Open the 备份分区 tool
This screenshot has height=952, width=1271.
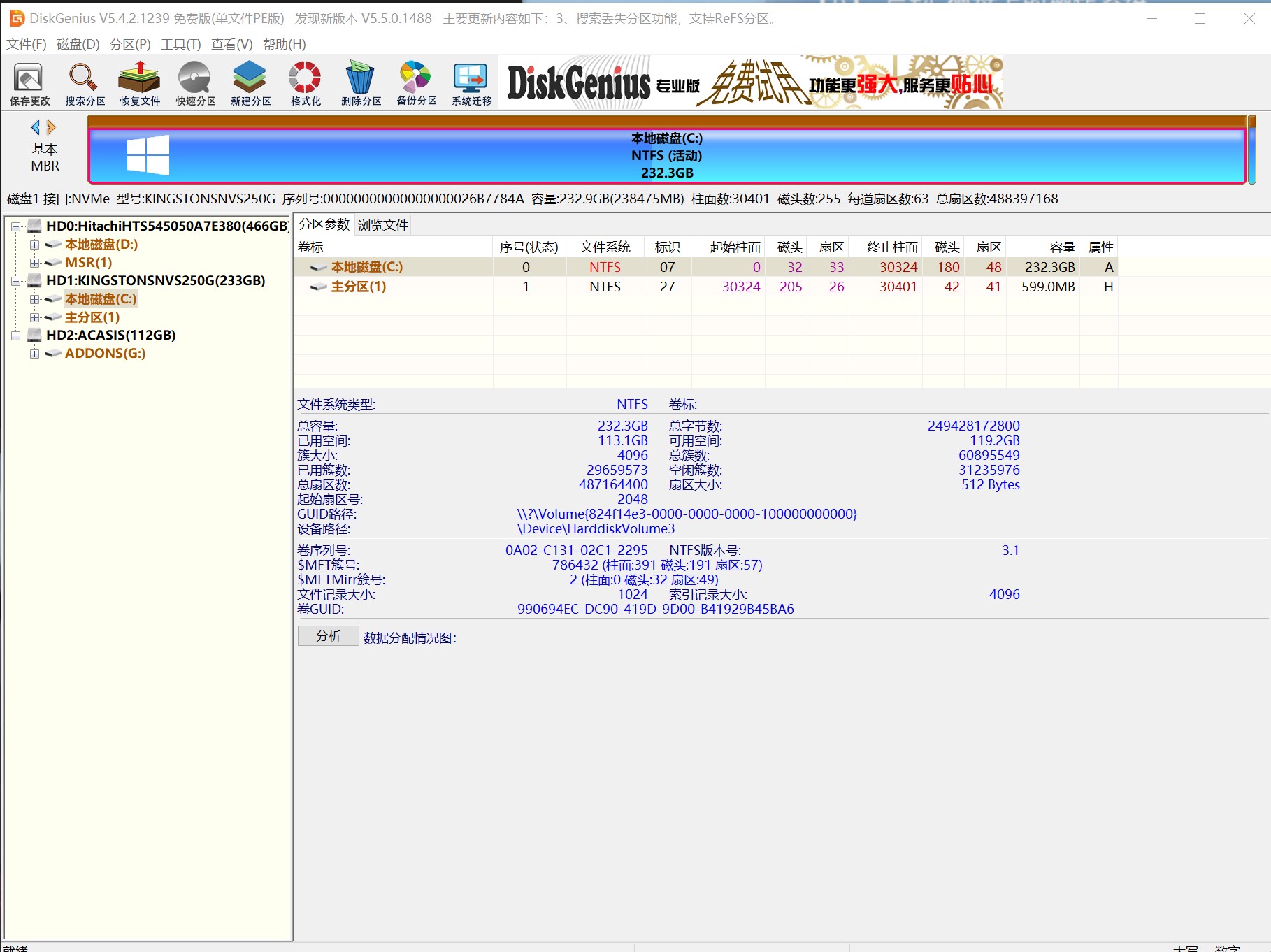point(416,83)
